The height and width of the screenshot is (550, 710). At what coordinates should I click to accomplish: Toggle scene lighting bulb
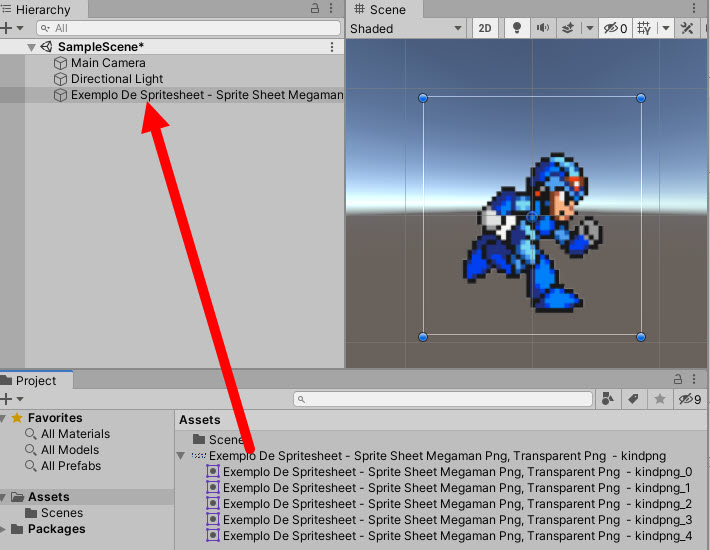coord(516,29)
